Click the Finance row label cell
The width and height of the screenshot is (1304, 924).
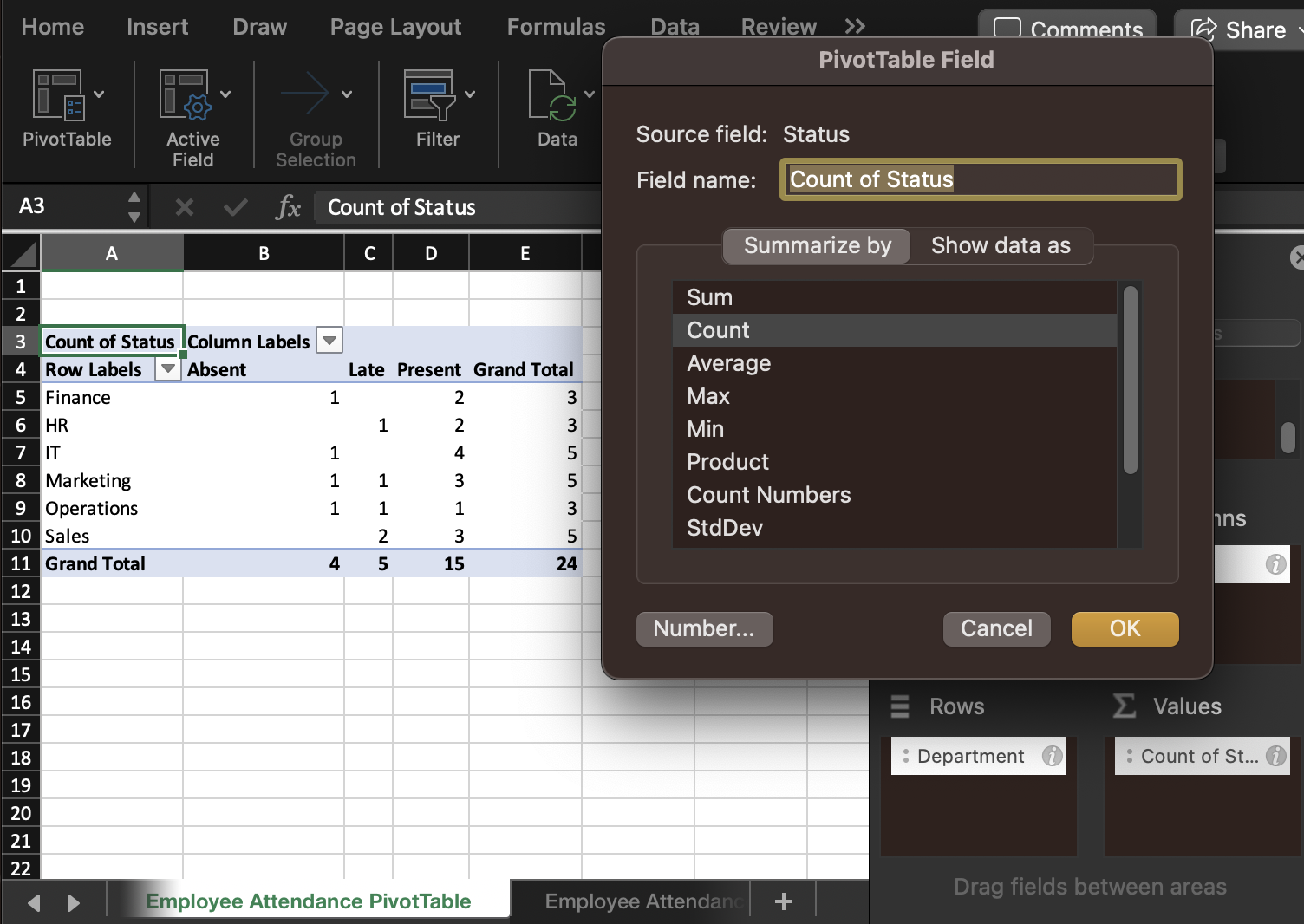(112, 397)
